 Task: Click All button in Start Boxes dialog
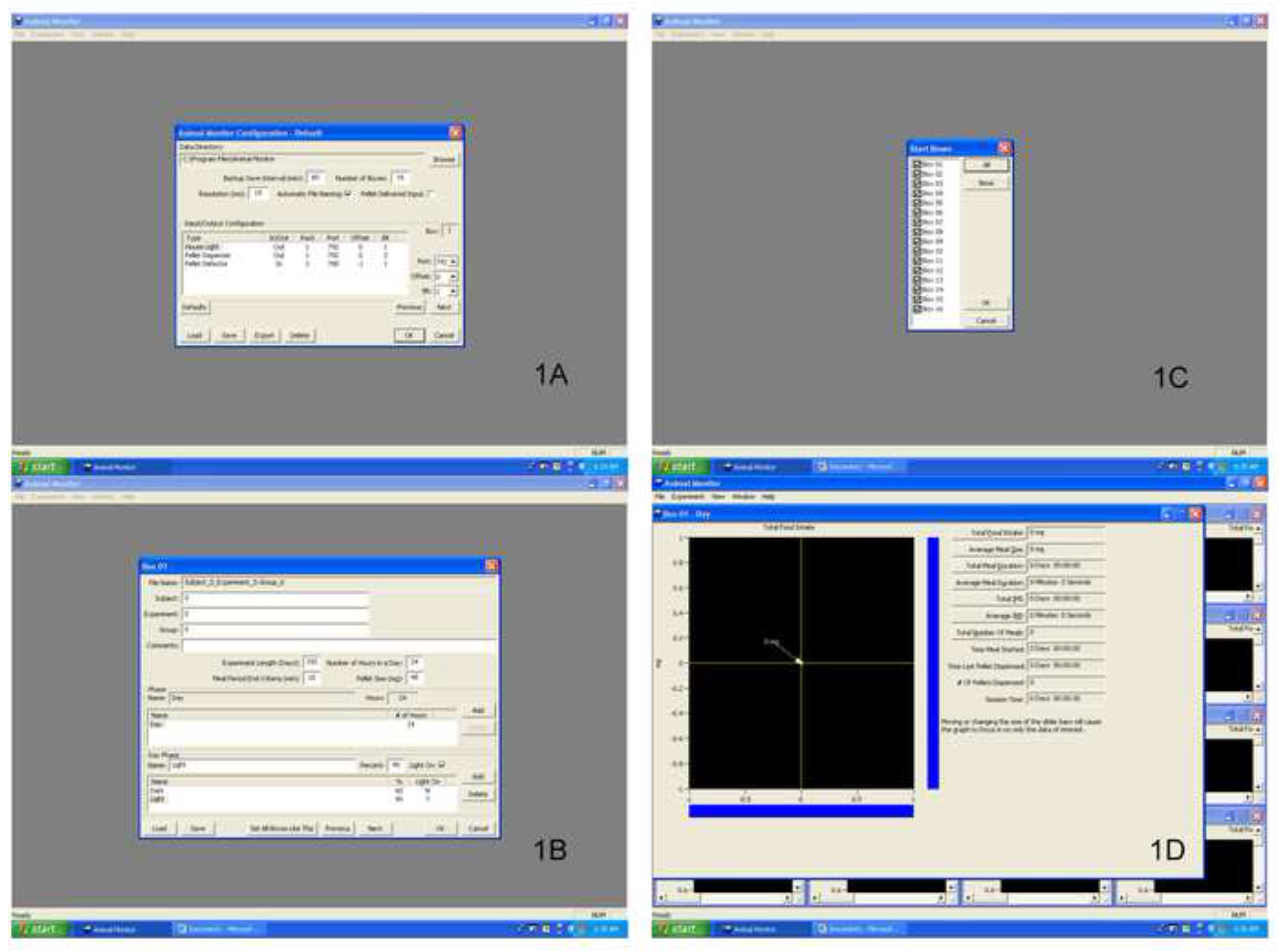pos(986,166)
